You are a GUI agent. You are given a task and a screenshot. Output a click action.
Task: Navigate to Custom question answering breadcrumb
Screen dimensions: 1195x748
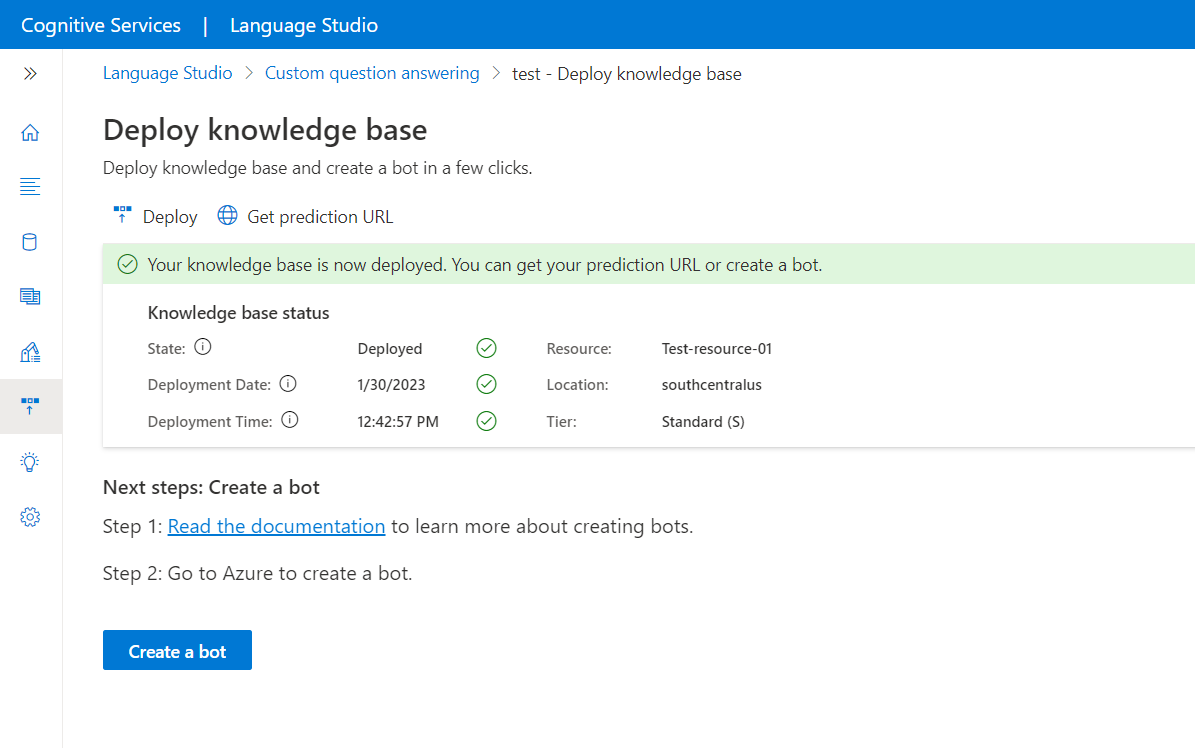pos(372,73)
